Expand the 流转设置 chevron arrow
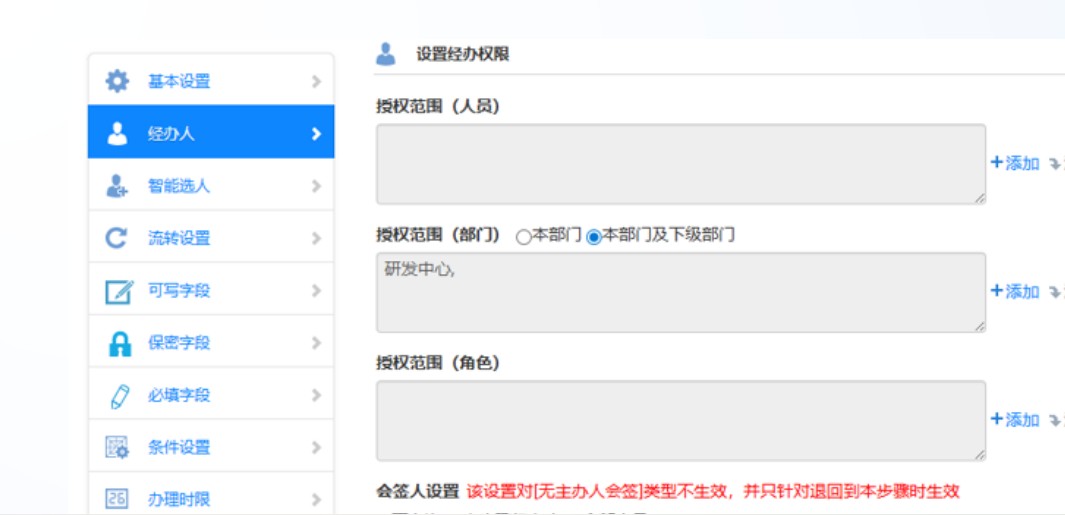Viewport: 1065px width, 515px height. (316, 238)
